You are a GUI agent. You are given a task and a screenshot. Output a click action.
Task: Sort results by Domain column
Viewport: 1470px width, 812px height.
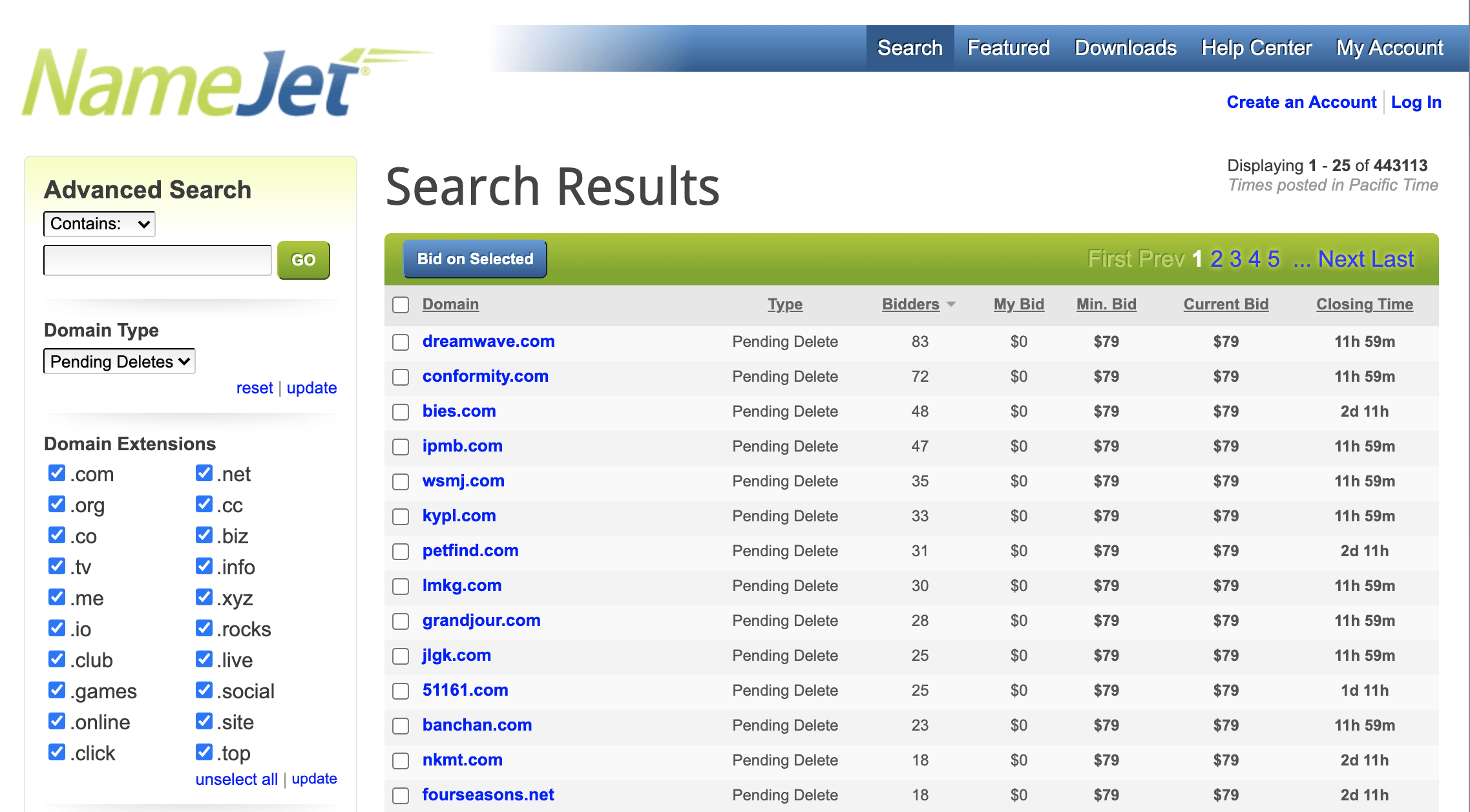click(450, 304)
